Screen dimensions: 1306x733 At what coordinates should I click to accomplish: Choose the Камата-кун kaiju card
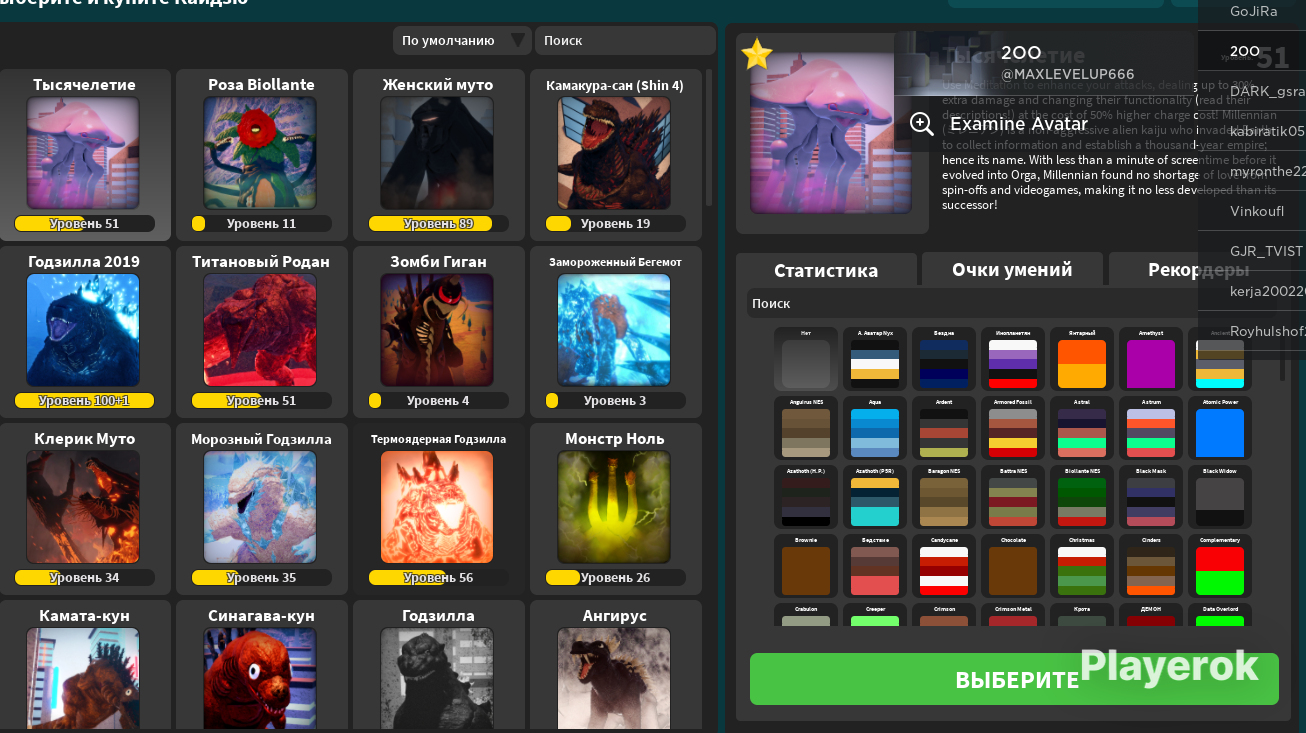85,666
